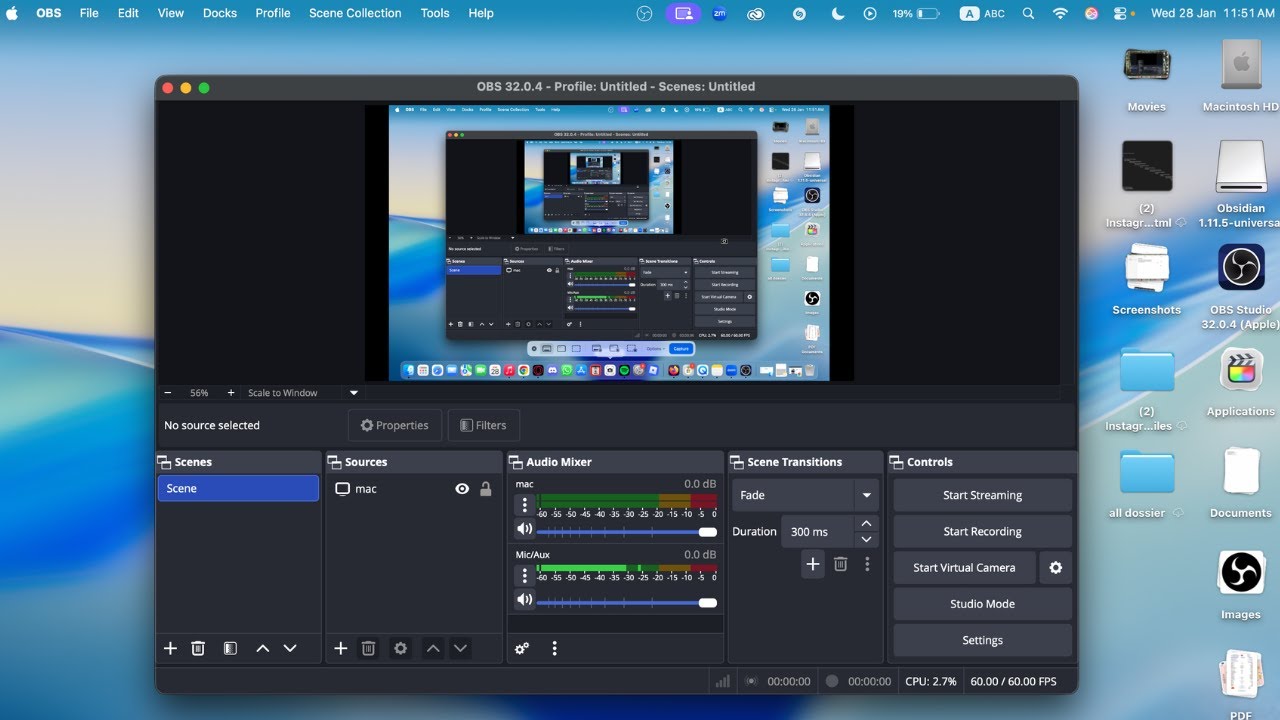Zoom in preview with plus button
1280x720 pixels.
(x=231, y=393)
